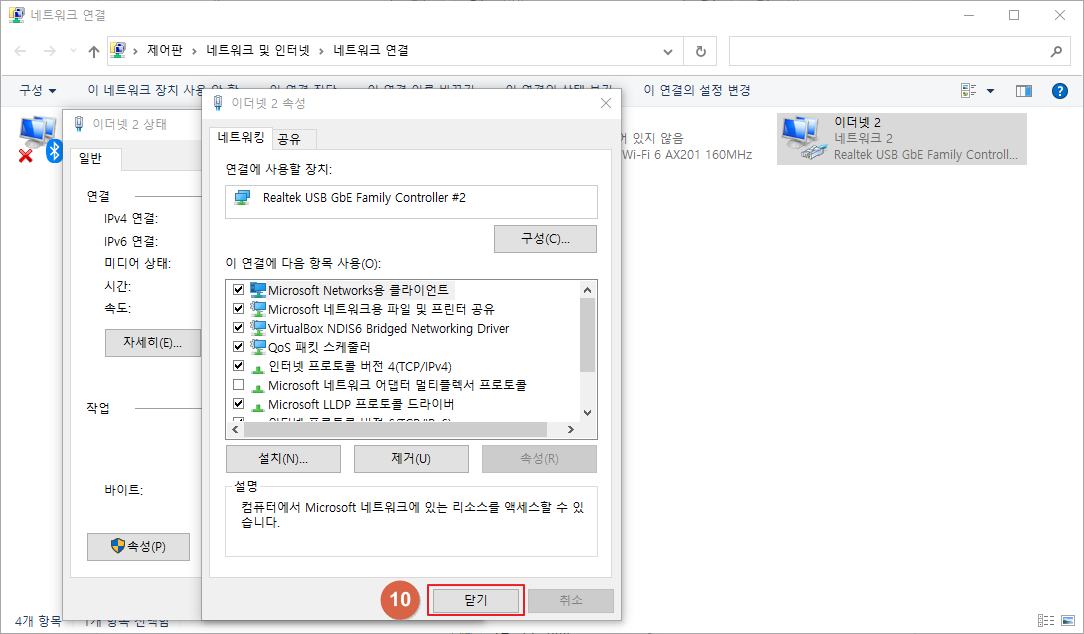
Task: Close the 이더넷 2 속성 dialog
Action: click(606, 103)
